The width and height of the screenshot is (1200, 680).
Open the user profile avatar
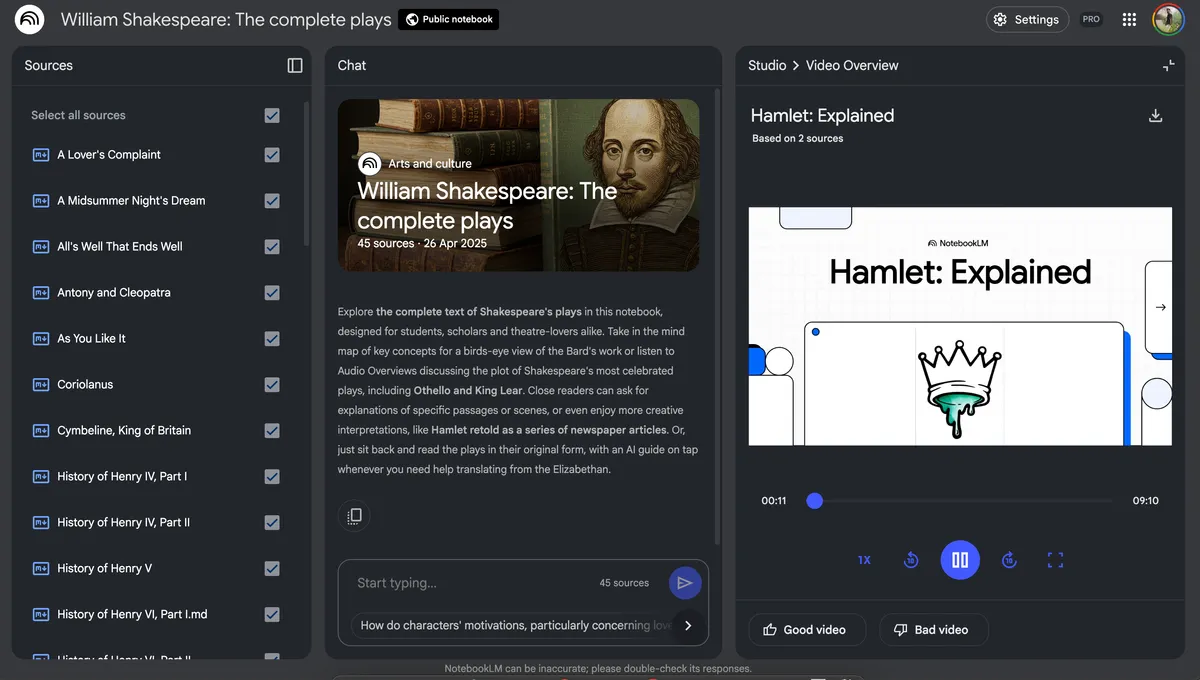point(1168,20)
